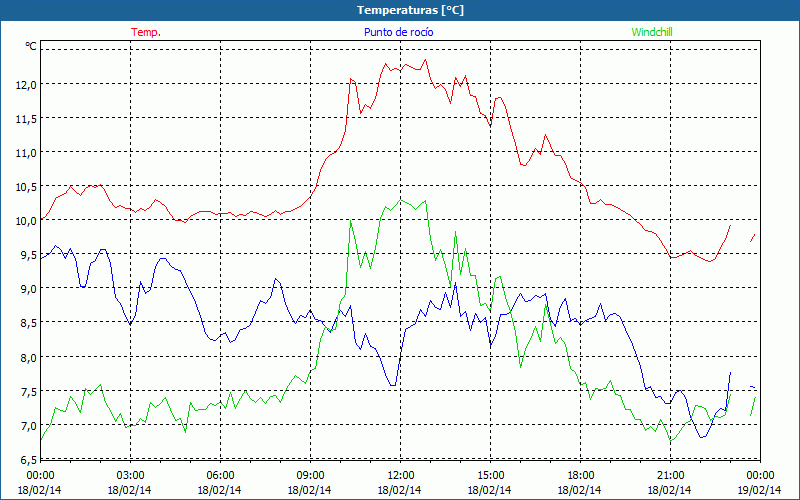The height and width of the screenshot is (500, 800).
Task: Click the red temperature peak near 12:45
Action: [x=425, y=60]
